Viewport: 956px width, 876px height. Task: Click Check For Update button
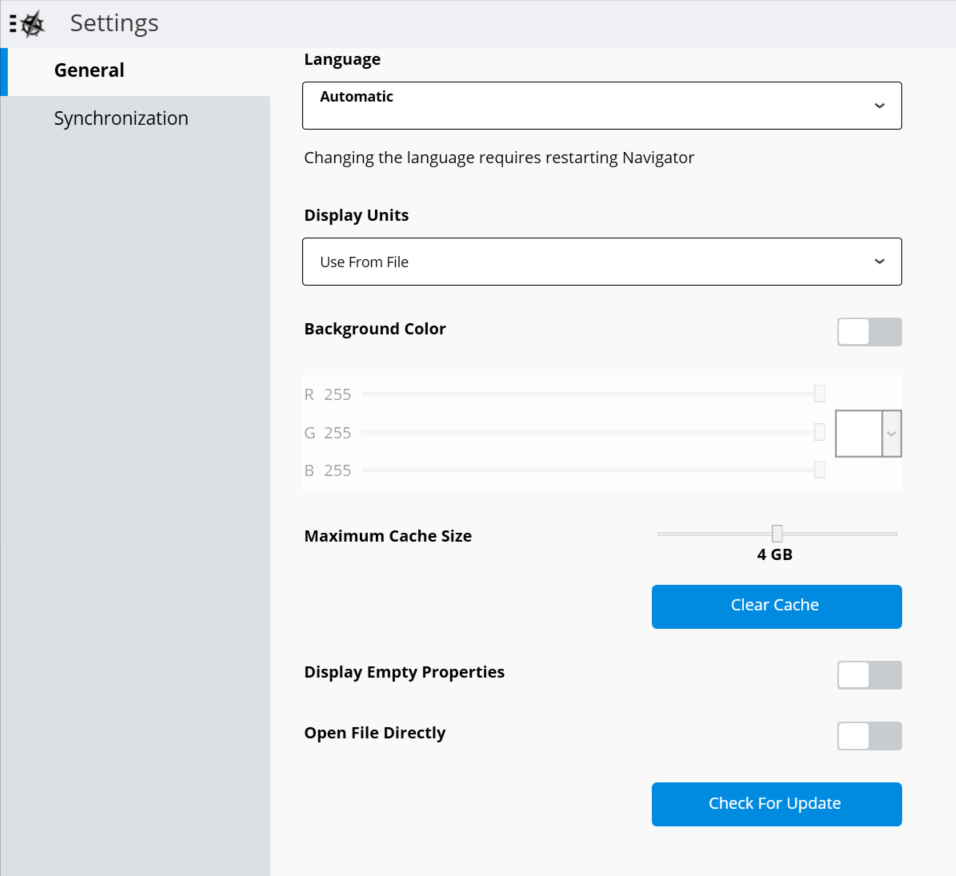777,804
